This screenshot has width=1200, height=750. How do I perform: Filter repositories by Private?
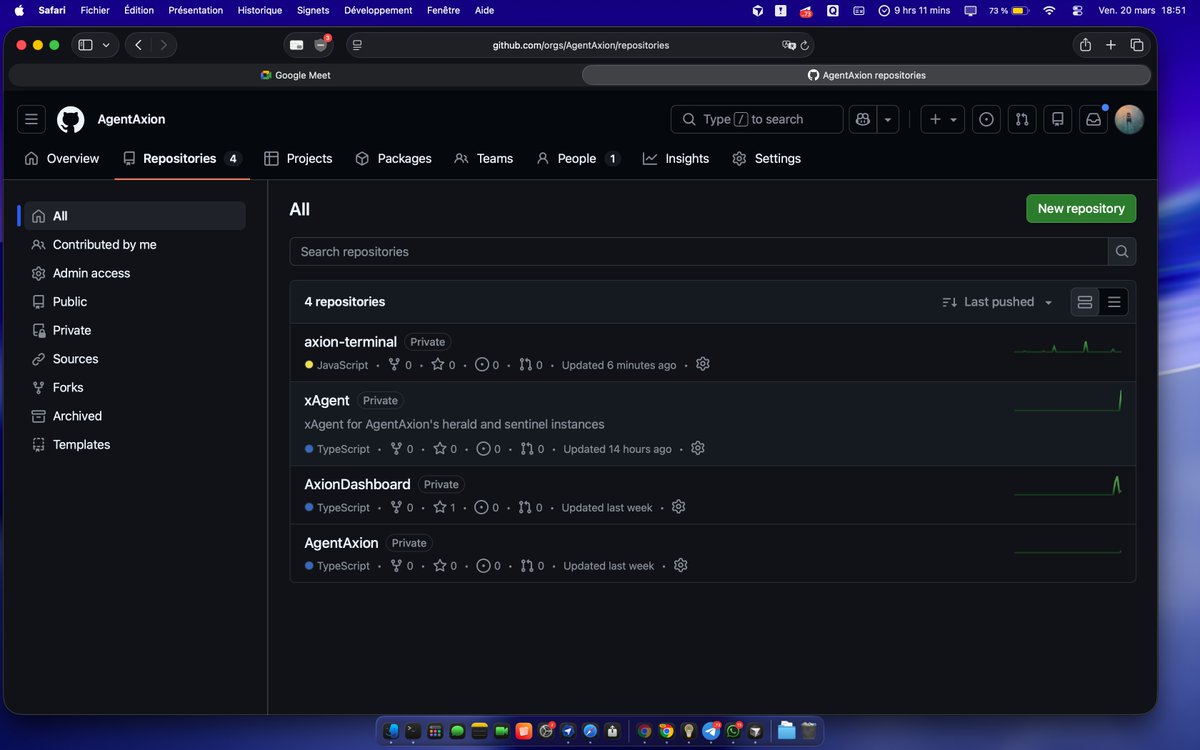point(135,330)
